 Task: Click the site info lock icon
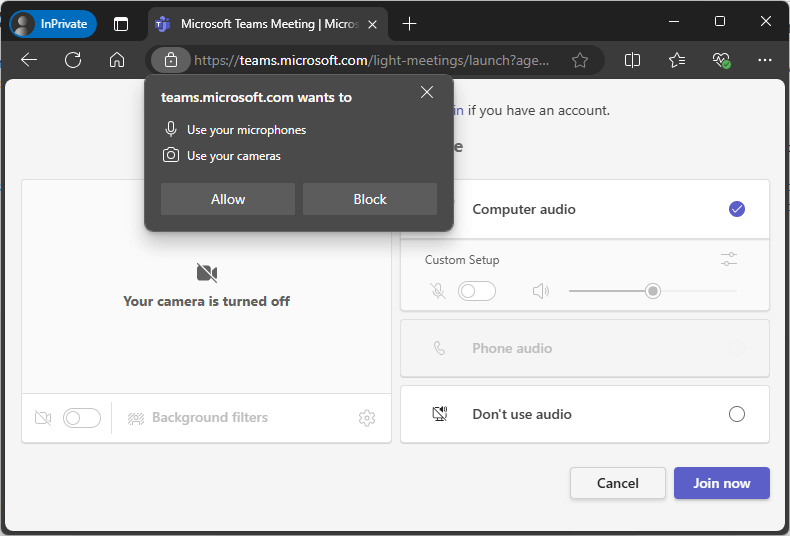tap(171, 60)
